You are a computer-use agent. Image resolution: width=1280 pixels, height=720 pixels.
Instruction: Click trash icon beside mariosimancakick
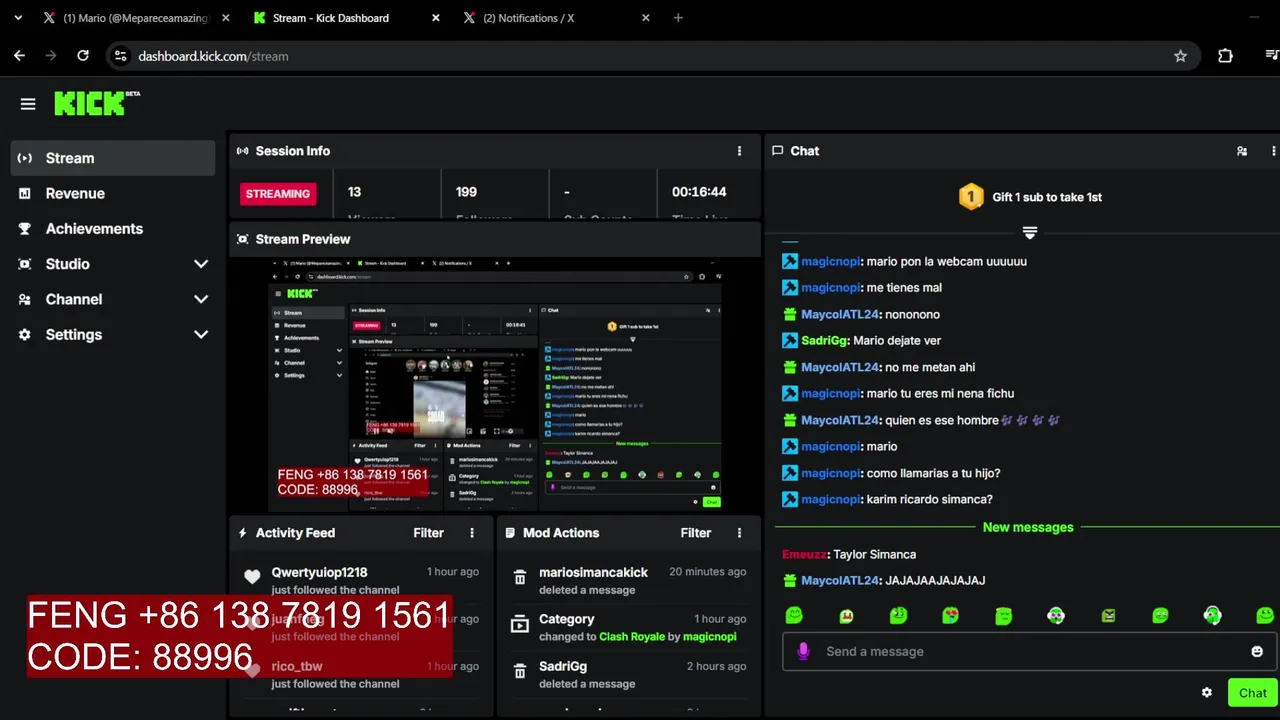tap(520, 578)
